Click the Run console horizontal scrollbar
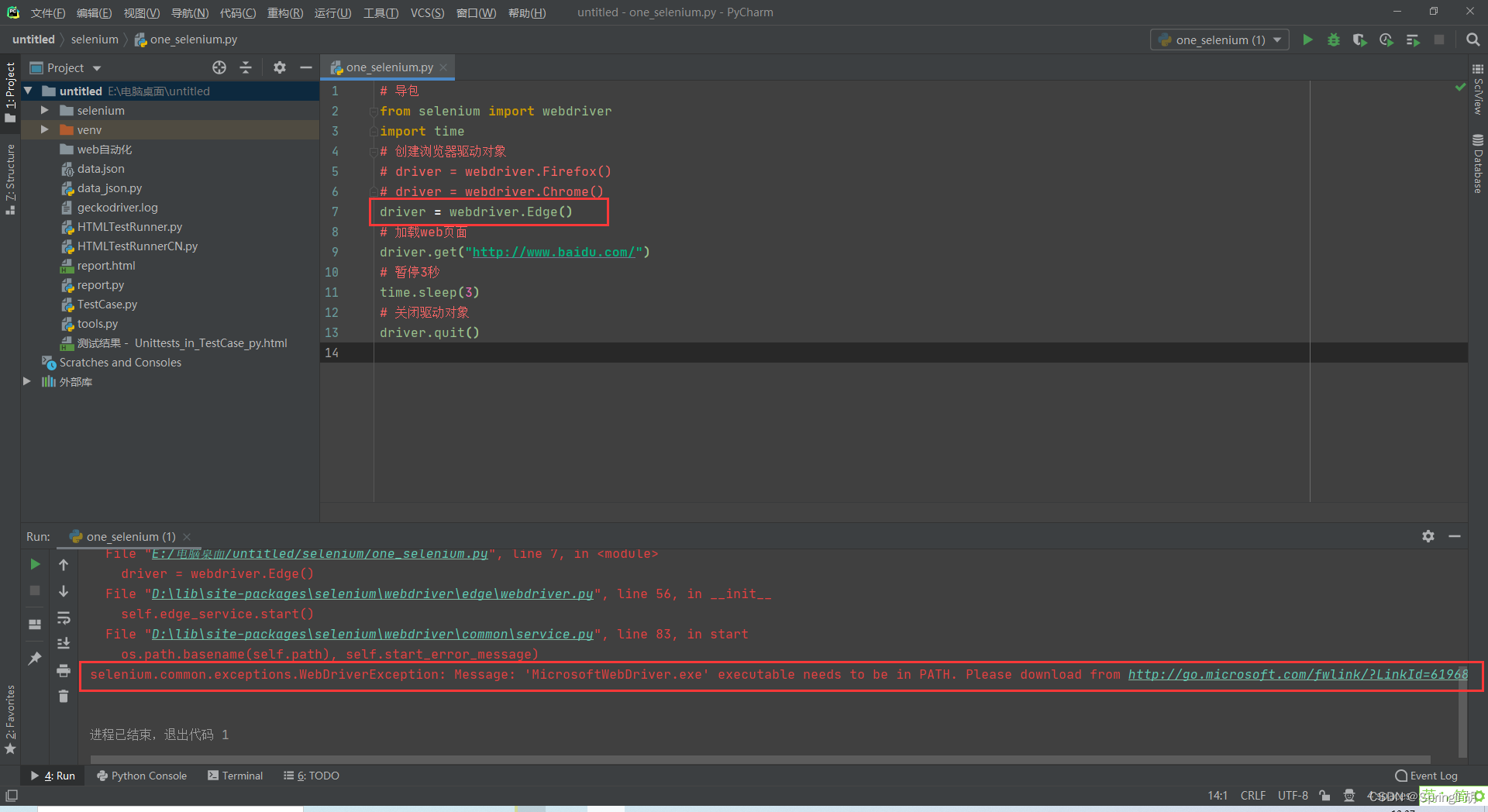The height and width of the screenshot is (812, 1488). pos(759,759)
